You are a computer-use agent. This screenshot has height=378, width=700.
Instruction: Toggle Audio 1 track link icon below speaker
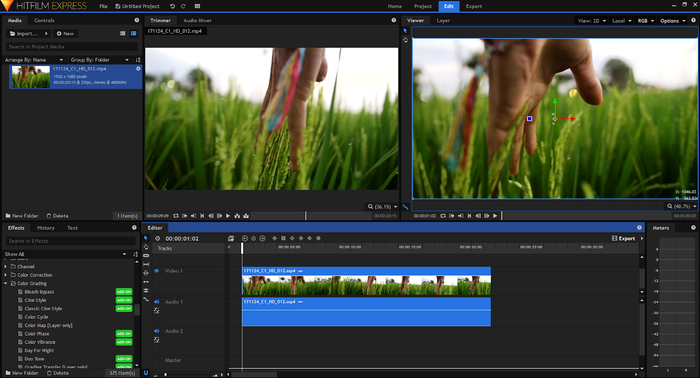[x=157, y=311]
